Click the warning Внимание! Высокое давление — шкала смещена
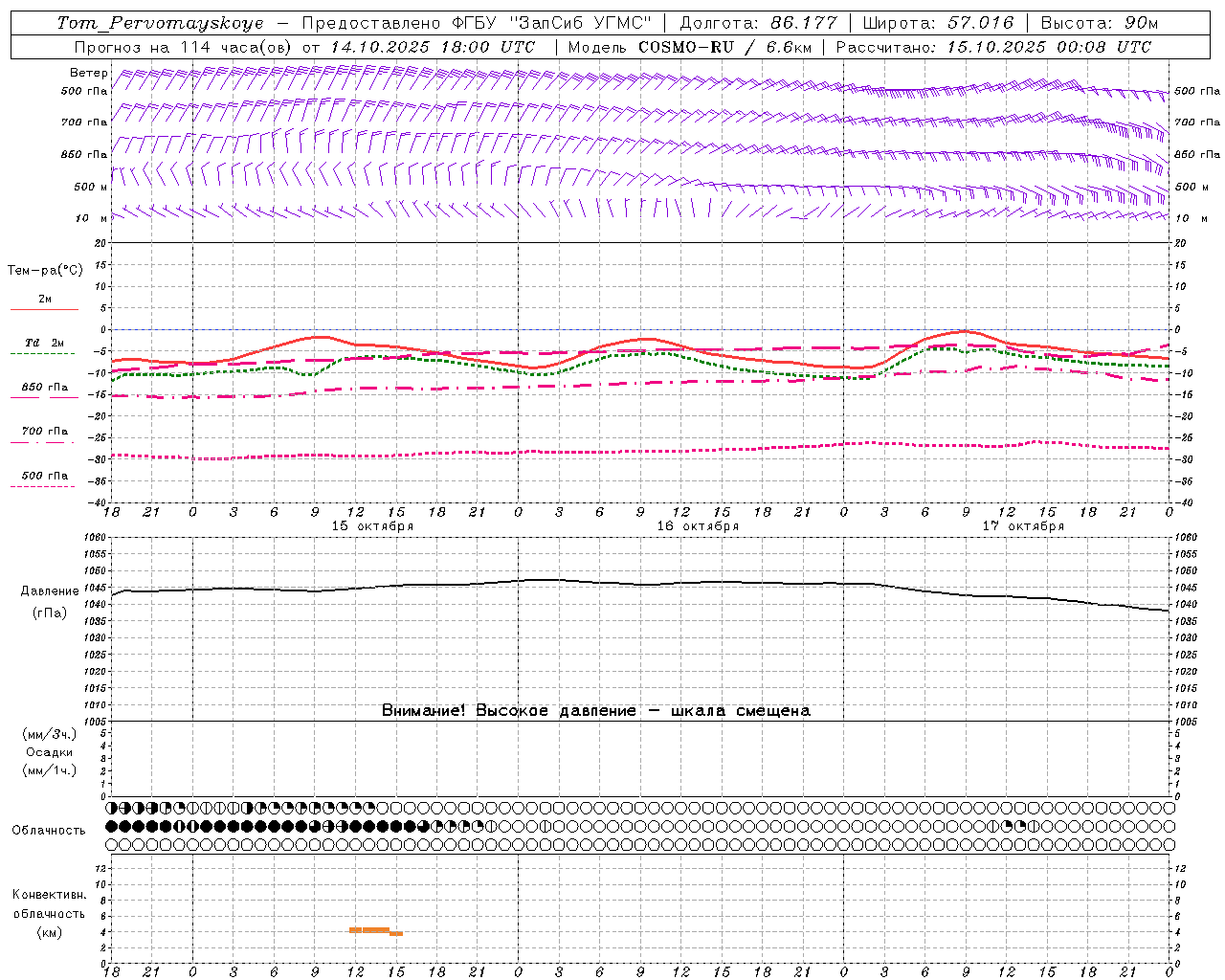 [596, 711]
